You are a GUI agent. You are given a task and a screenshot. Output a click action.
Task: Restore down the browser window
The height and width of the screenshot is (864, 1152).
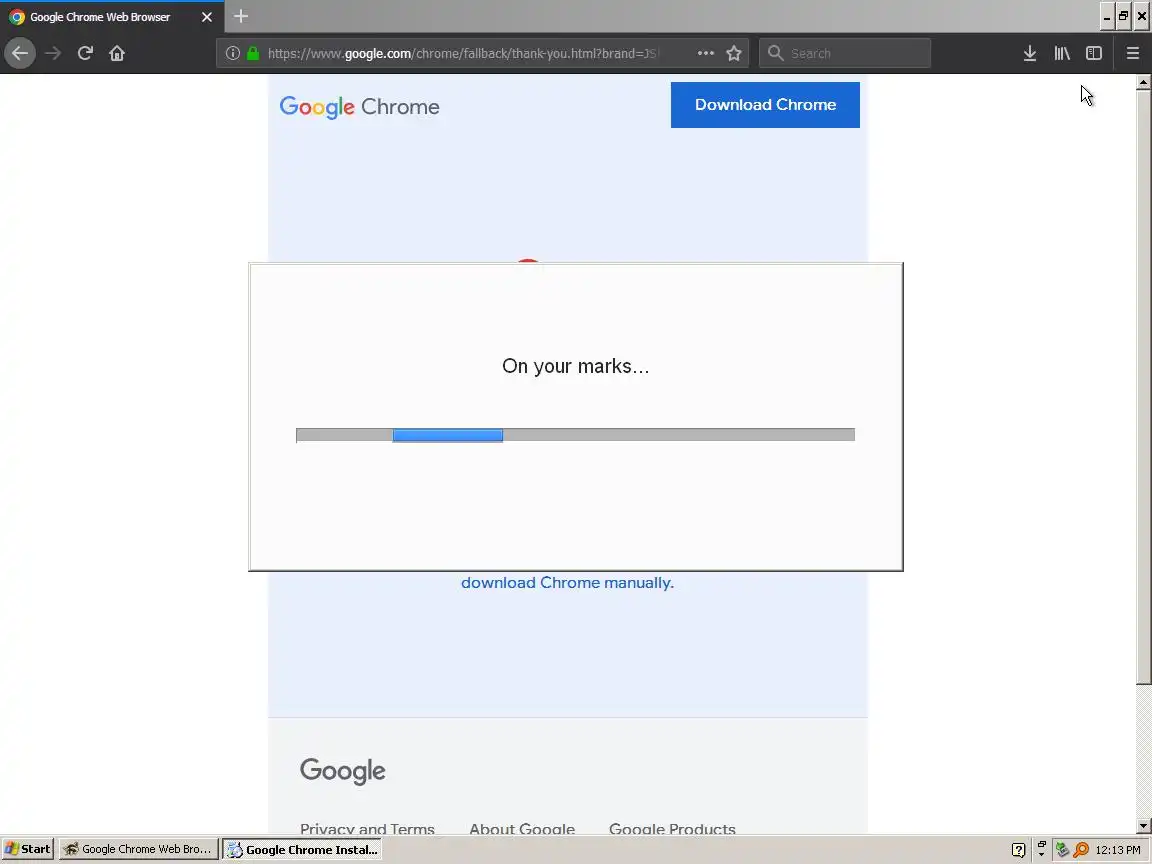tap(1123, 17)
